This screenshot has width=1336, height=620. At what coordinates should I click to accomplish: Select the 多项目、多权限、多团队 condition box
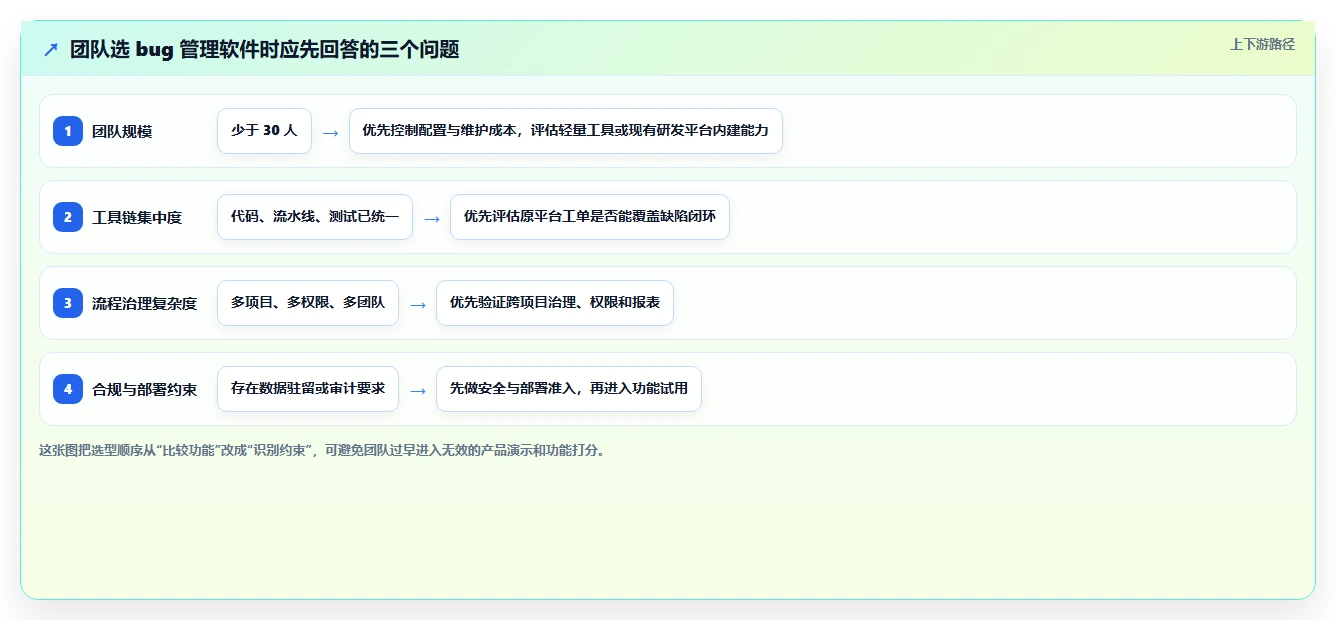(308, 303)
